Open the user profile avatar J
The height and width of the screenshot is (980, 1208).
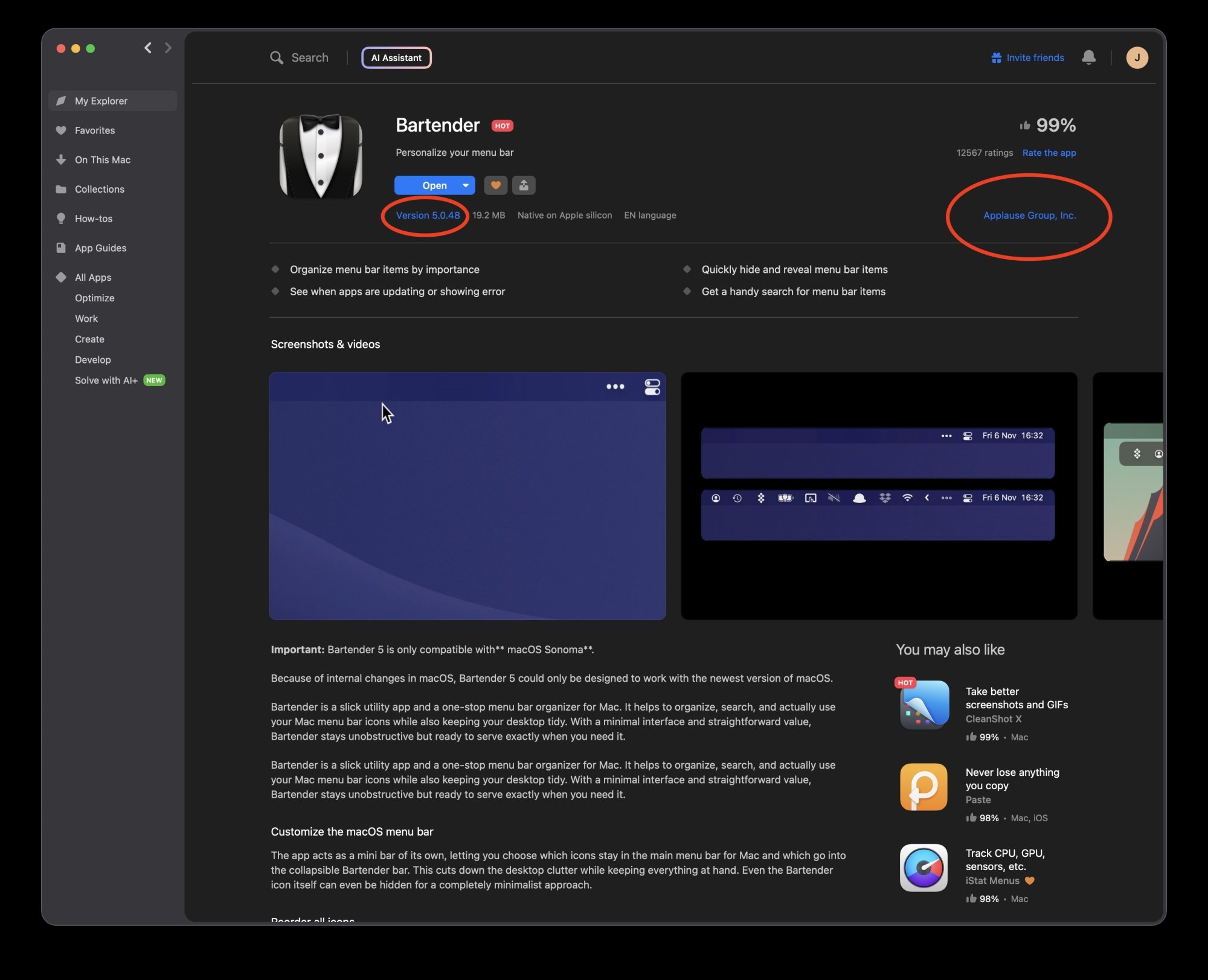coord(1137,57)
